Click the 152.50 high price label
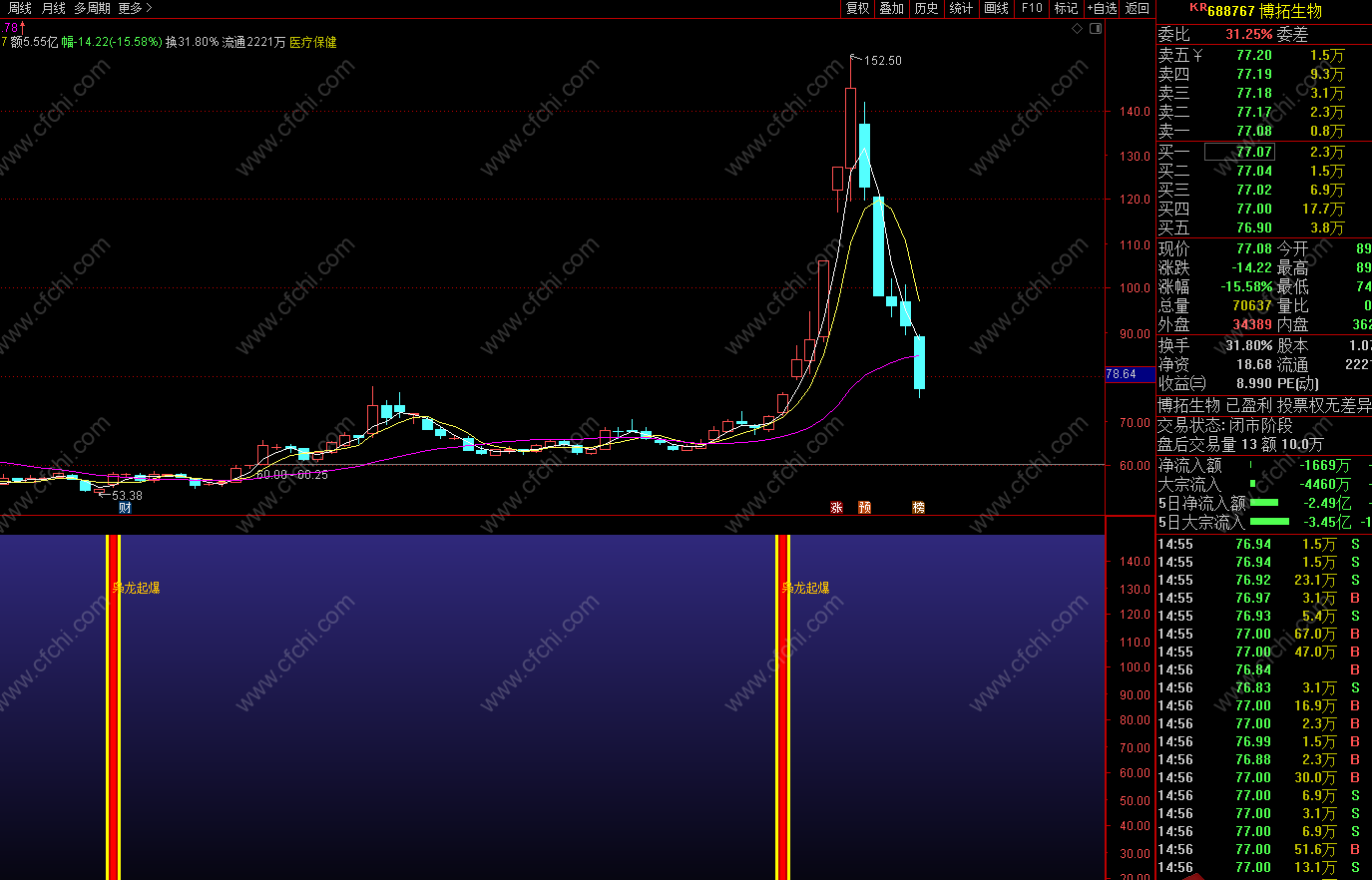This screenshot has width=1372, height=880. [x=883, y=61]
